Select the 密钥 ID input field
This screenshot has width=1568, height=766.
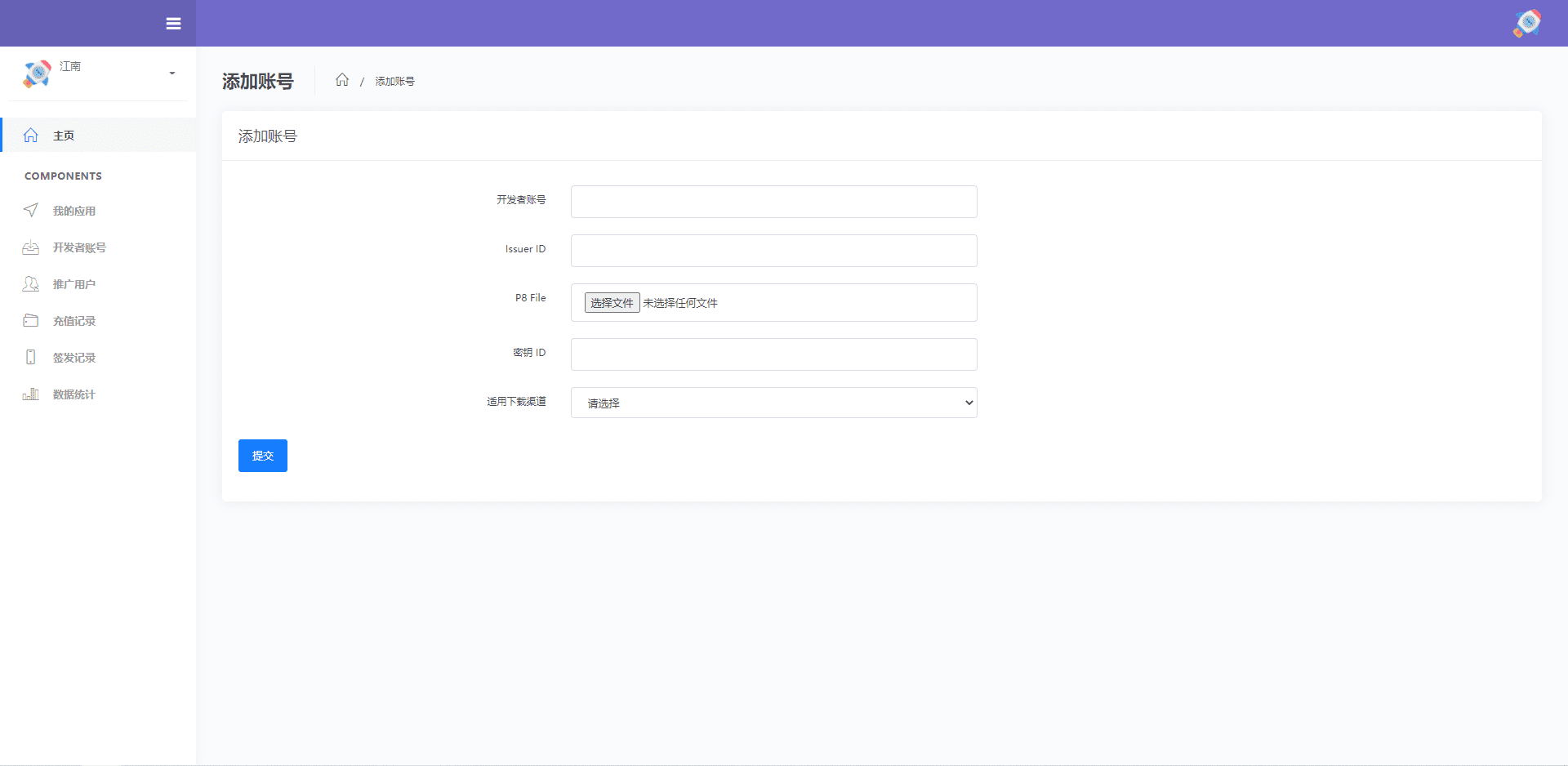coord(773,354)
